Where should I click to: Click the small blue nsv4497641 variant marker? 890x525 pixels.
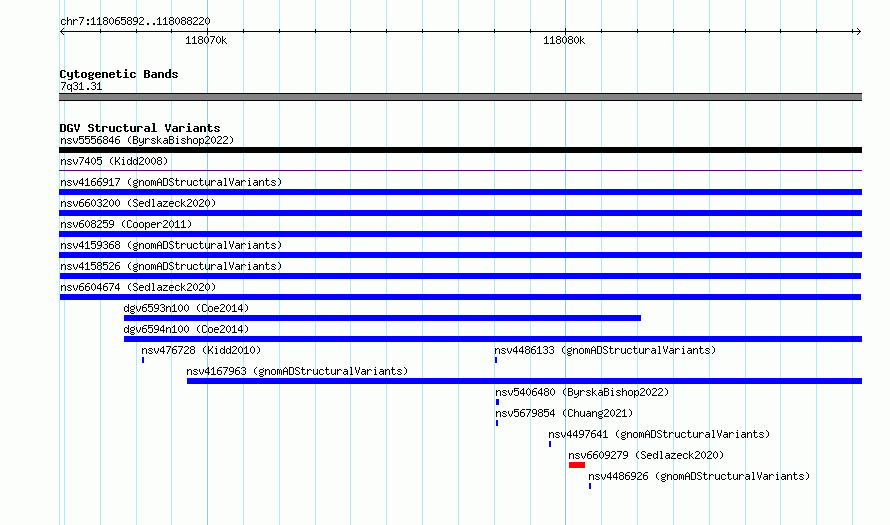tap(550, 444)
